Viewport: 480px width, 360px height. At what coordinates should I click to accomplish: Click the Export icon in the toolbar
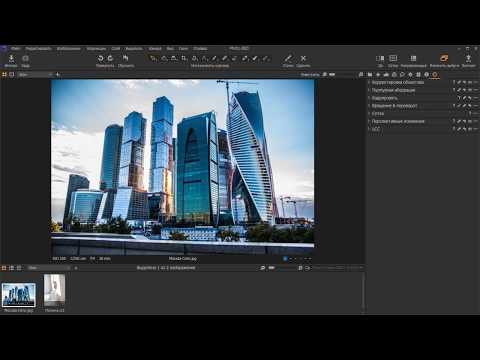(x=468, y=59)
